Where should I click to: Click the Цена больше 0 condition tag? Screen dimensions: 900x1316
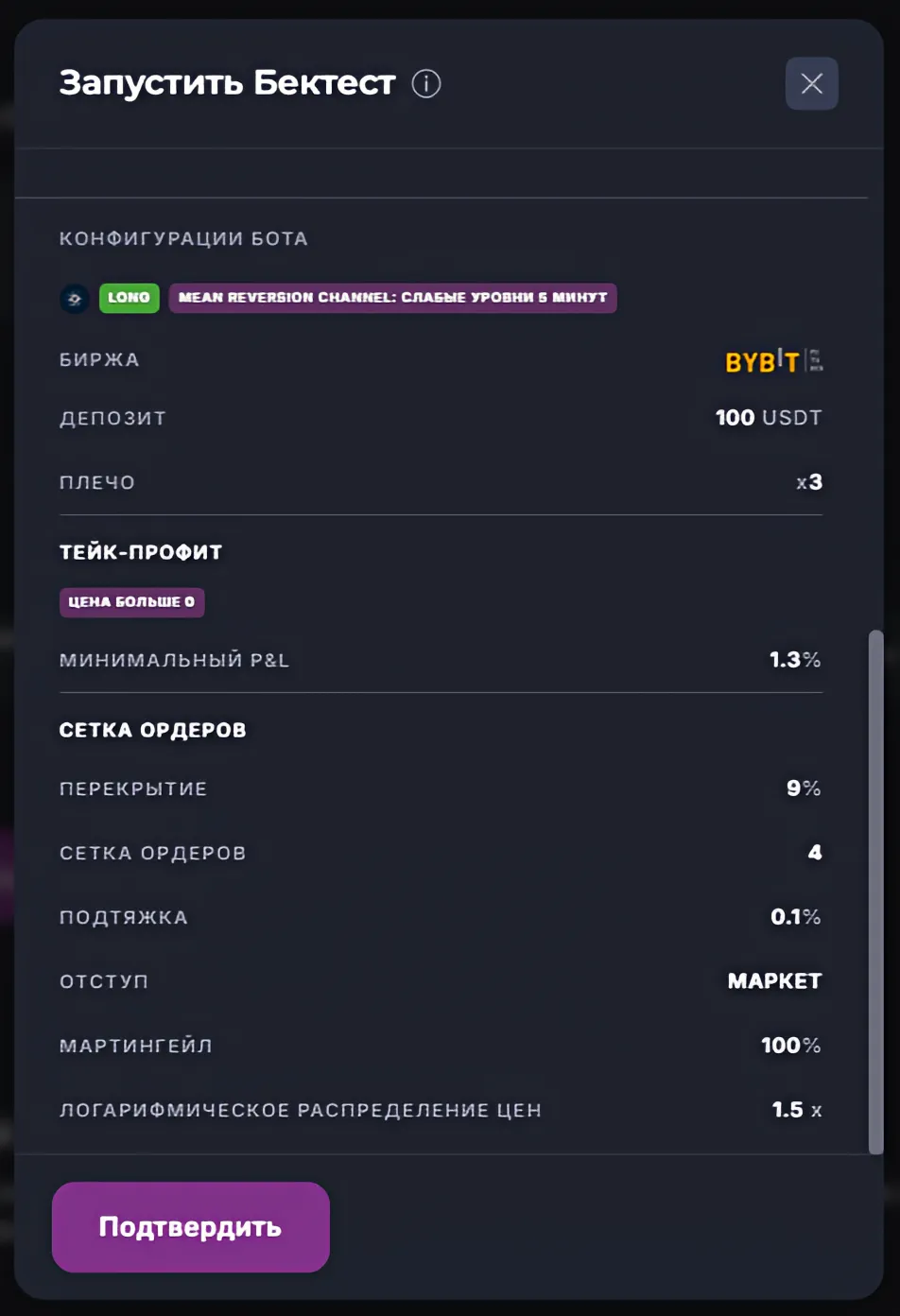(131, 602)
